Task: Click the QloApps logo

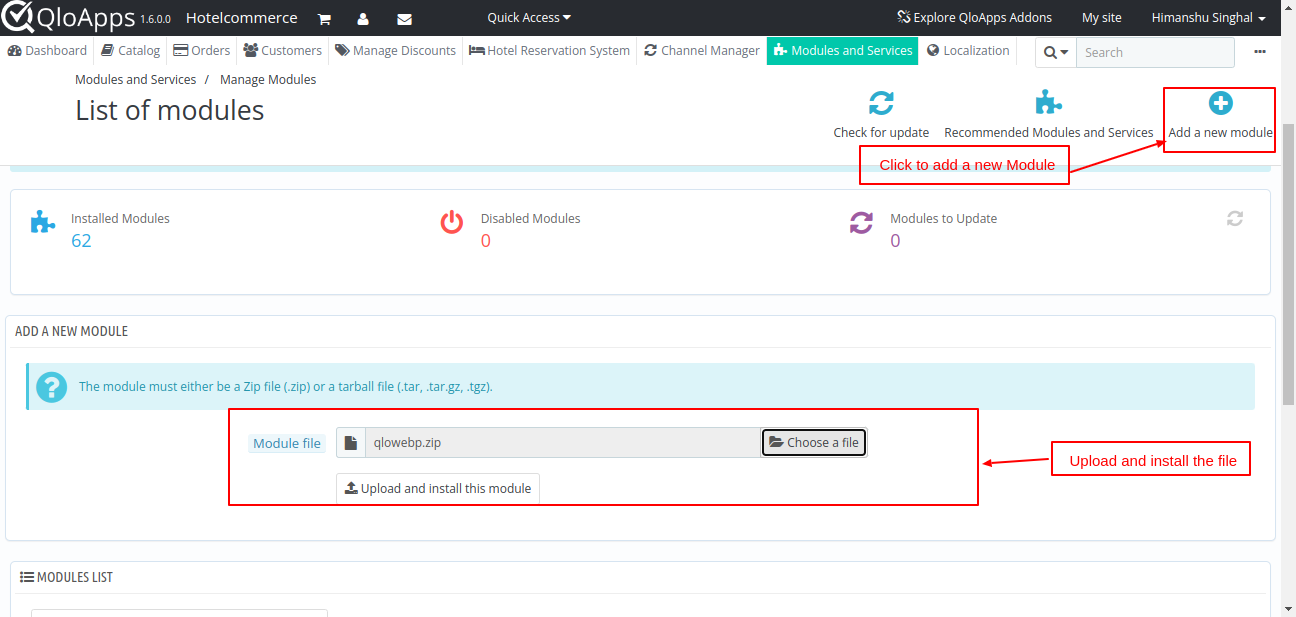Action: 68,17
